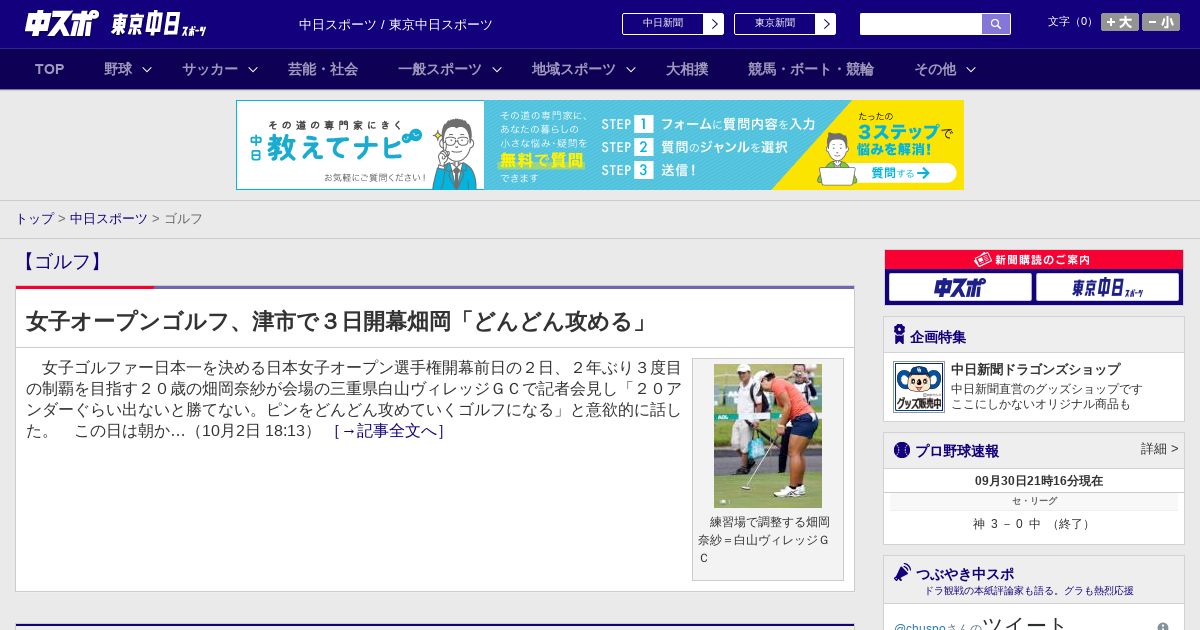This screenshot has height=630, width=1200.
Task: Focus the header search input field
Action: click(x=921, y=24)
